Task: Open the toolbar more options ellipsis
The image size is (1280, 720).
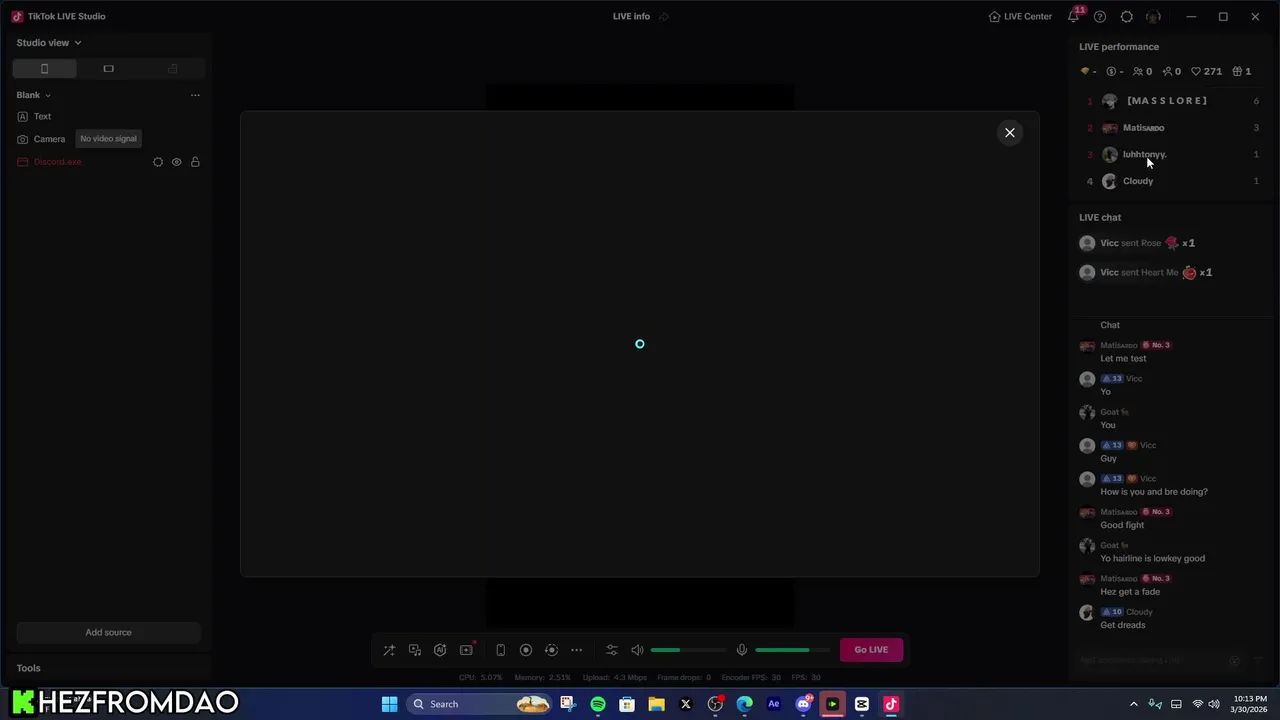Action: (x=576, y=650)
